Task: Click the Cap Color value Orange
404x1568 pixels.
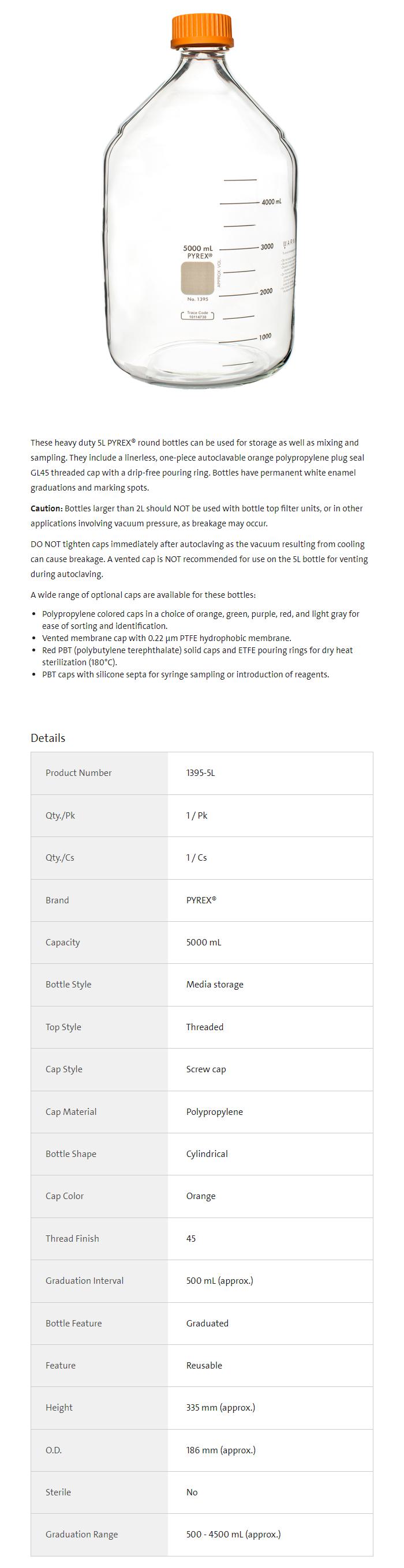Action: (x=200, y=1196)
